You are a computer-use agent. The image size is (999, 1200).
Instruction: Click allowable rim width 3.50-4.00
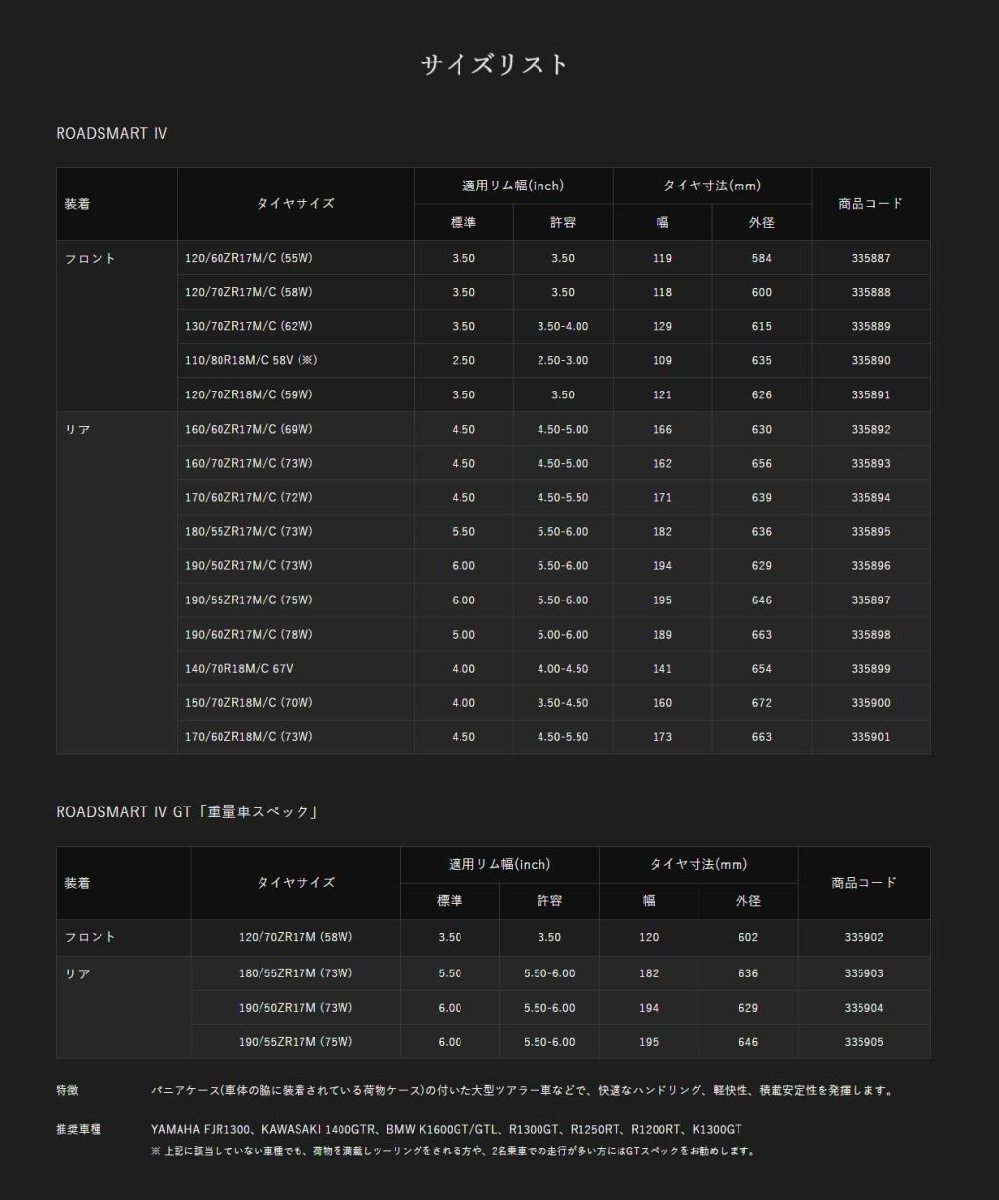(x=563, y=326)
